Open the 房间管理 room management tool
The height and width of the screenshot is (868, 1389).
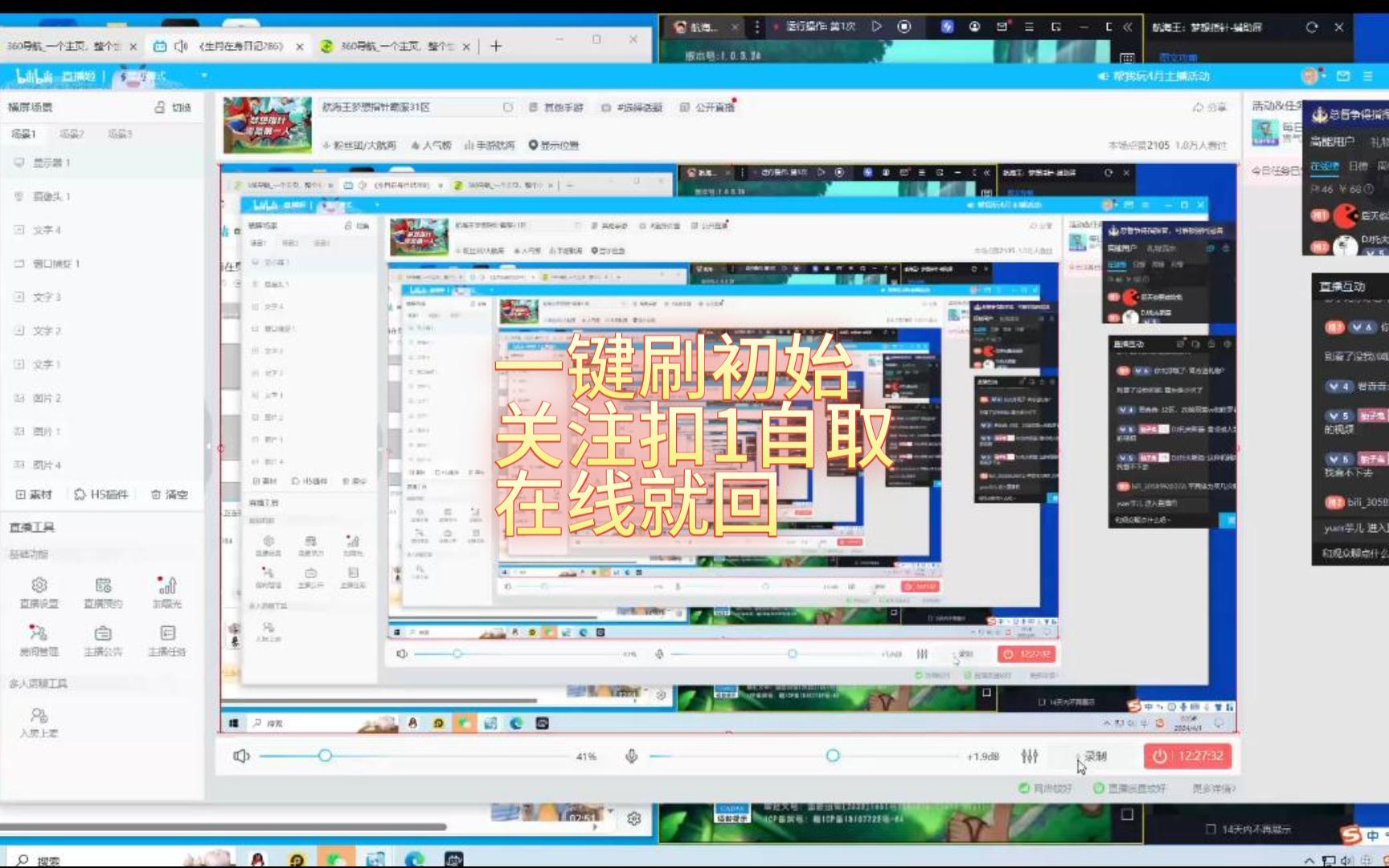tap(39, 641)
